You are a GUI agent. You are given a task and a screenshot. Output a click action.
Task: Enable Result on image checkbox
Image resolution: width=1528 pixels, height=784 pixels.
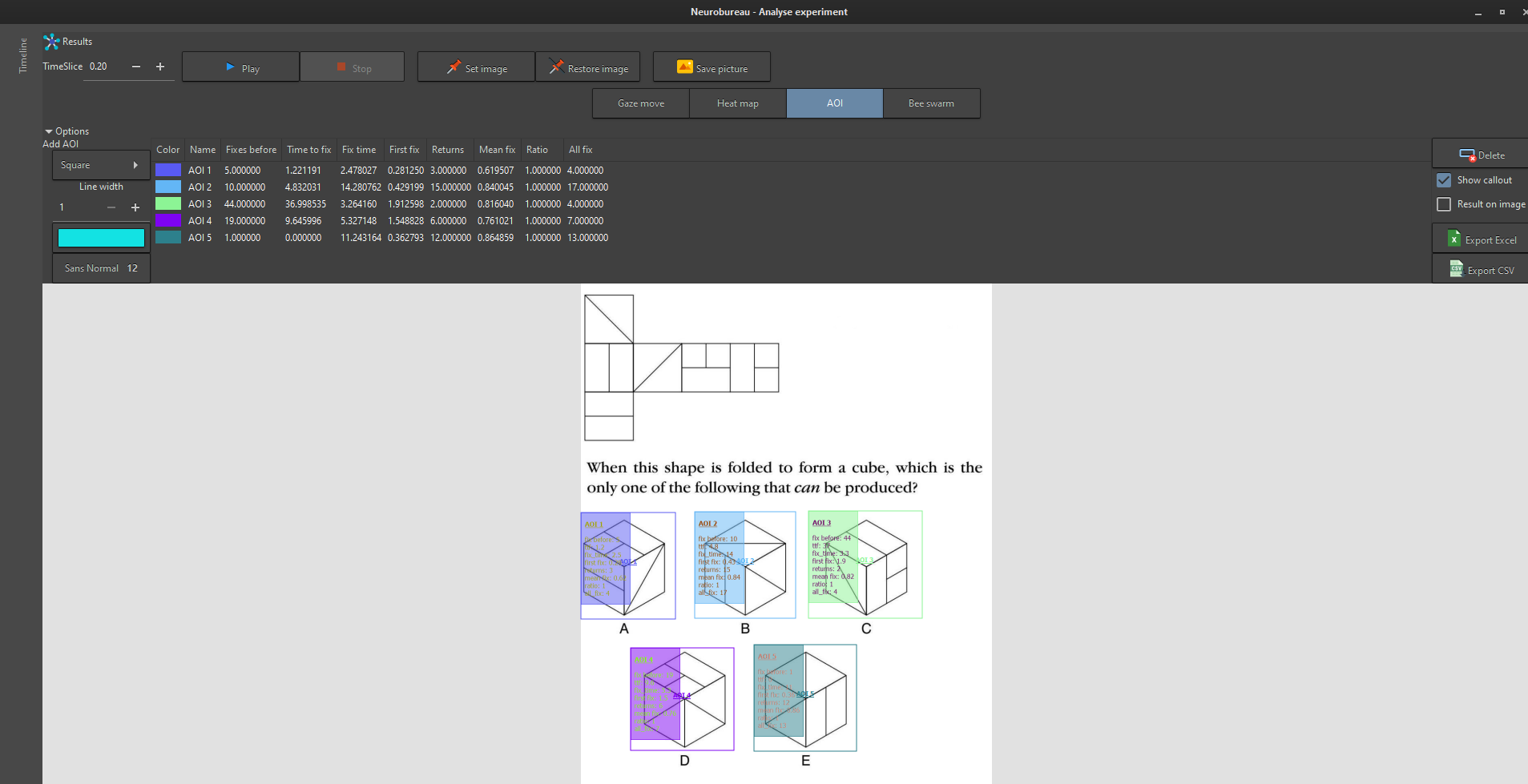coord(1444,204)
